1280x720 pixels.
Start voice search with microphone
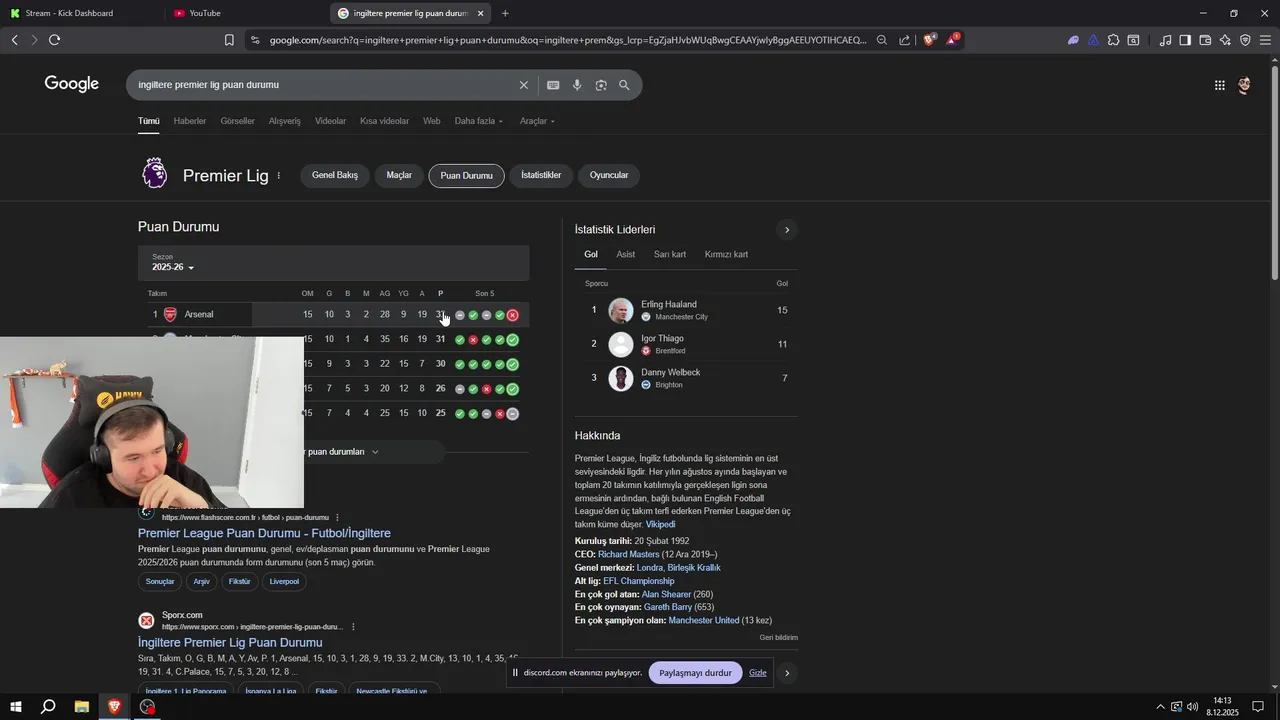pos(577,85)
